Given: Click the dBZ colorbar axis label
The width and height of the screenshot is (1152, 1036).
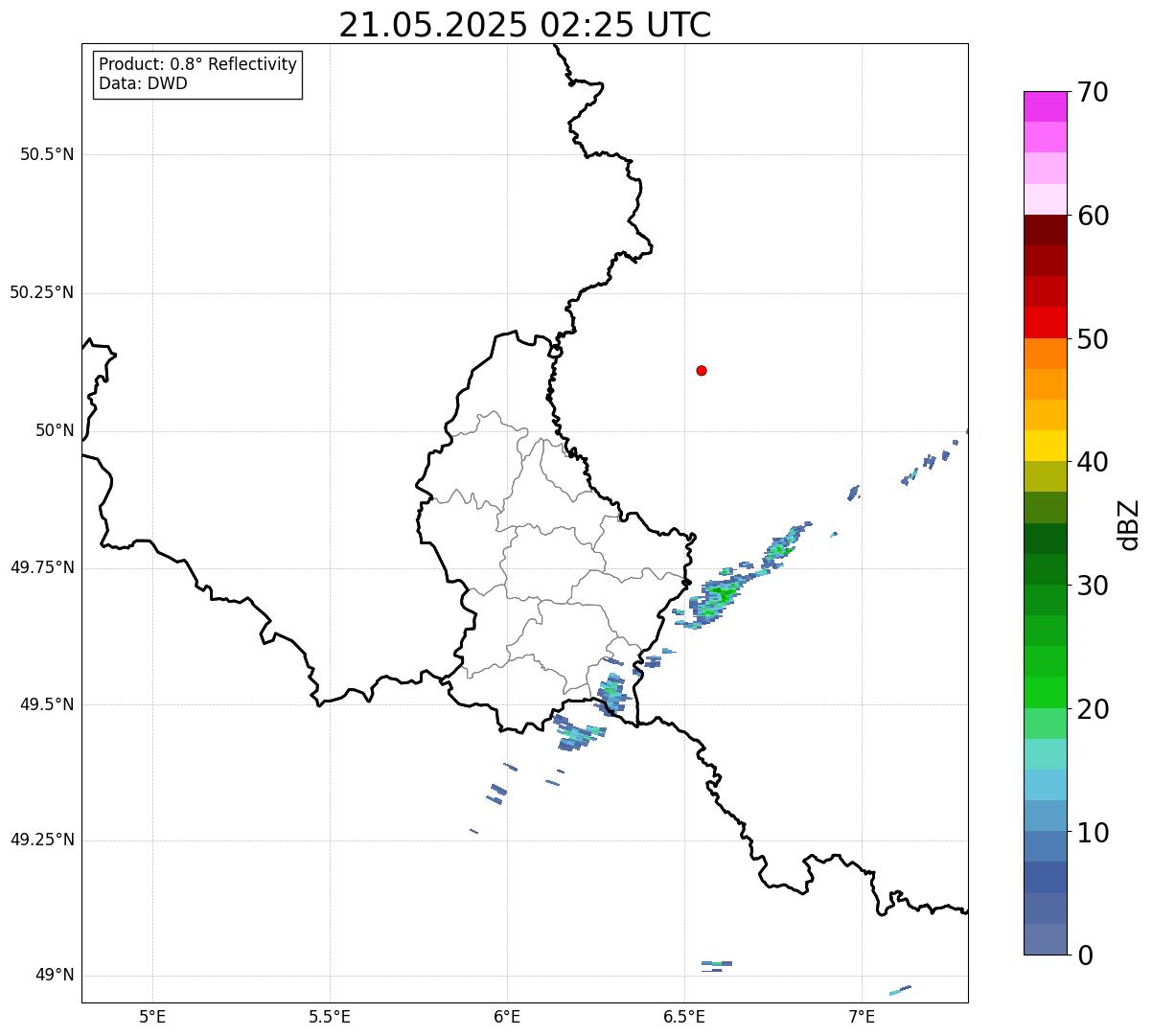Looking at the screenshot, I should (x=1129, y=524).
